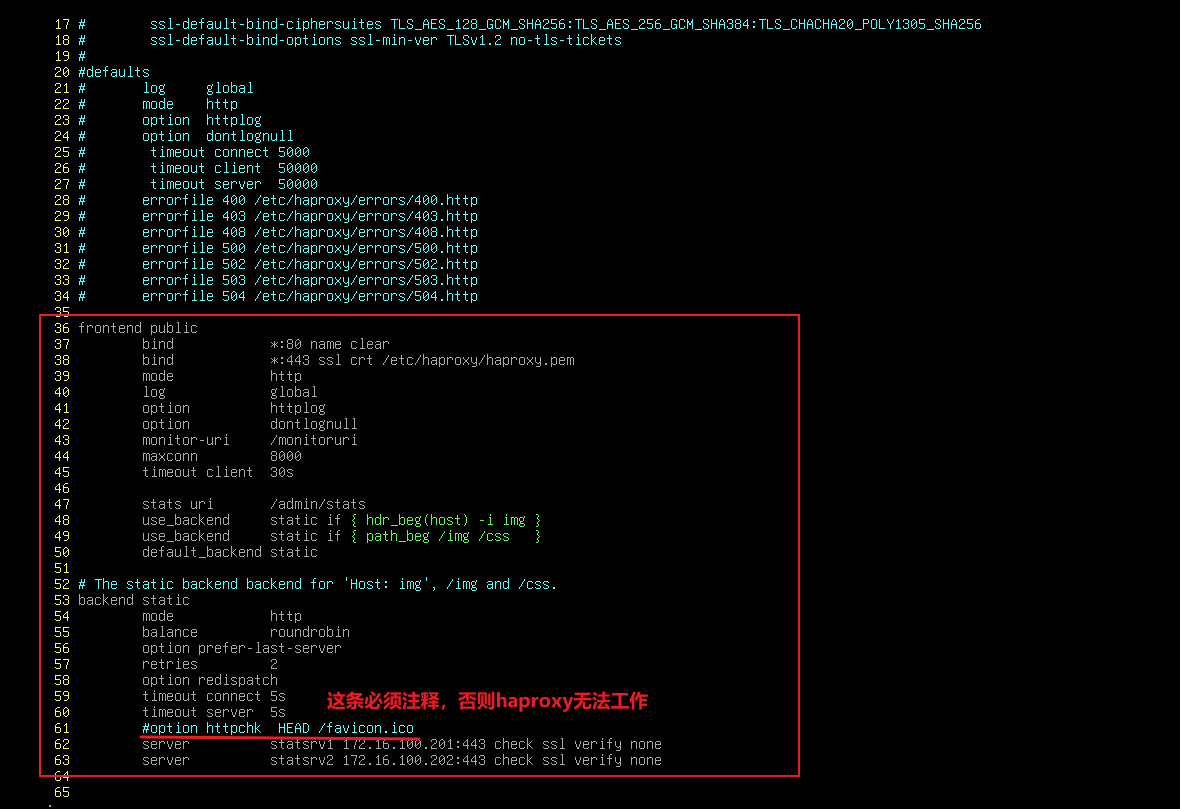Click the red Chinese annotation text
This screenshot has width=1180, height=809.
click(487, 701)
